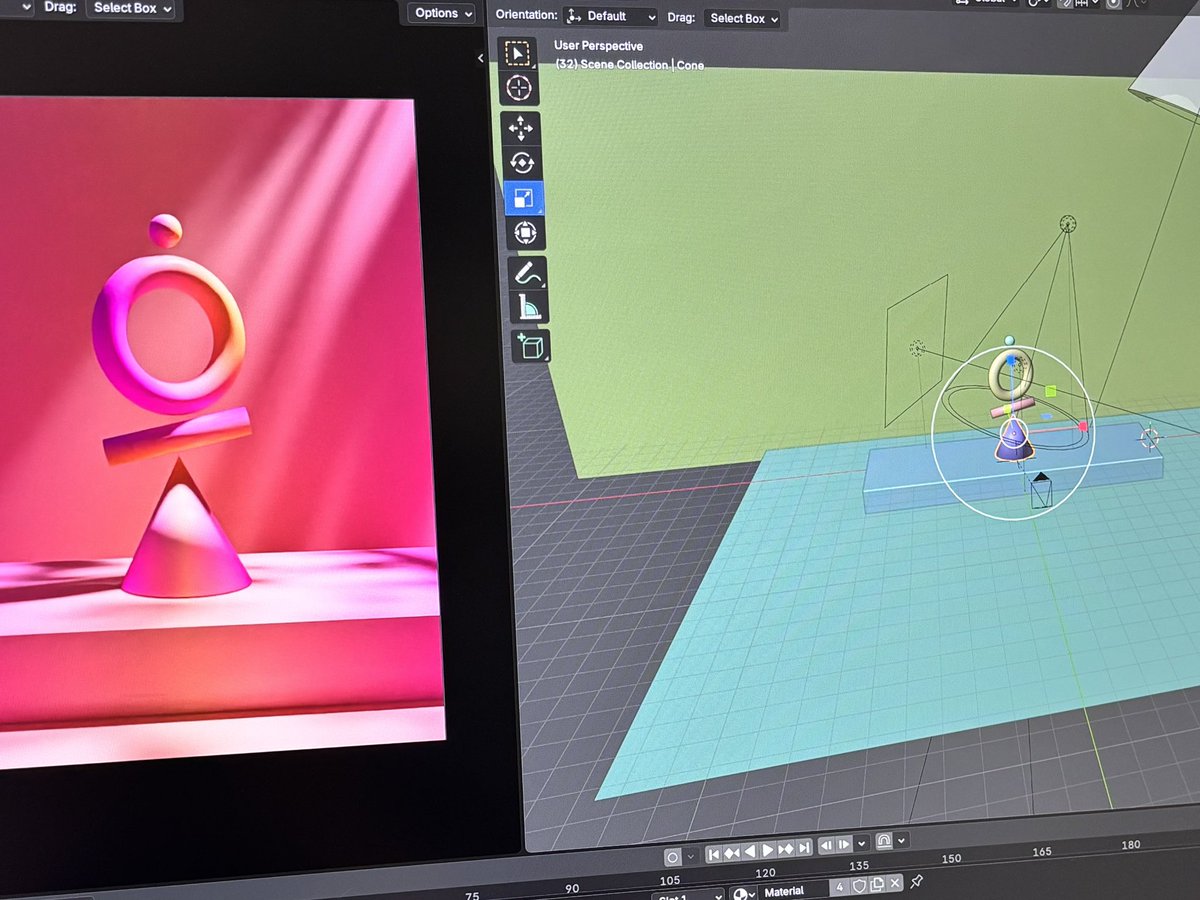Jump to the first frame
Viewport: 1200px width, 900px height.
(x=713, y=853)
